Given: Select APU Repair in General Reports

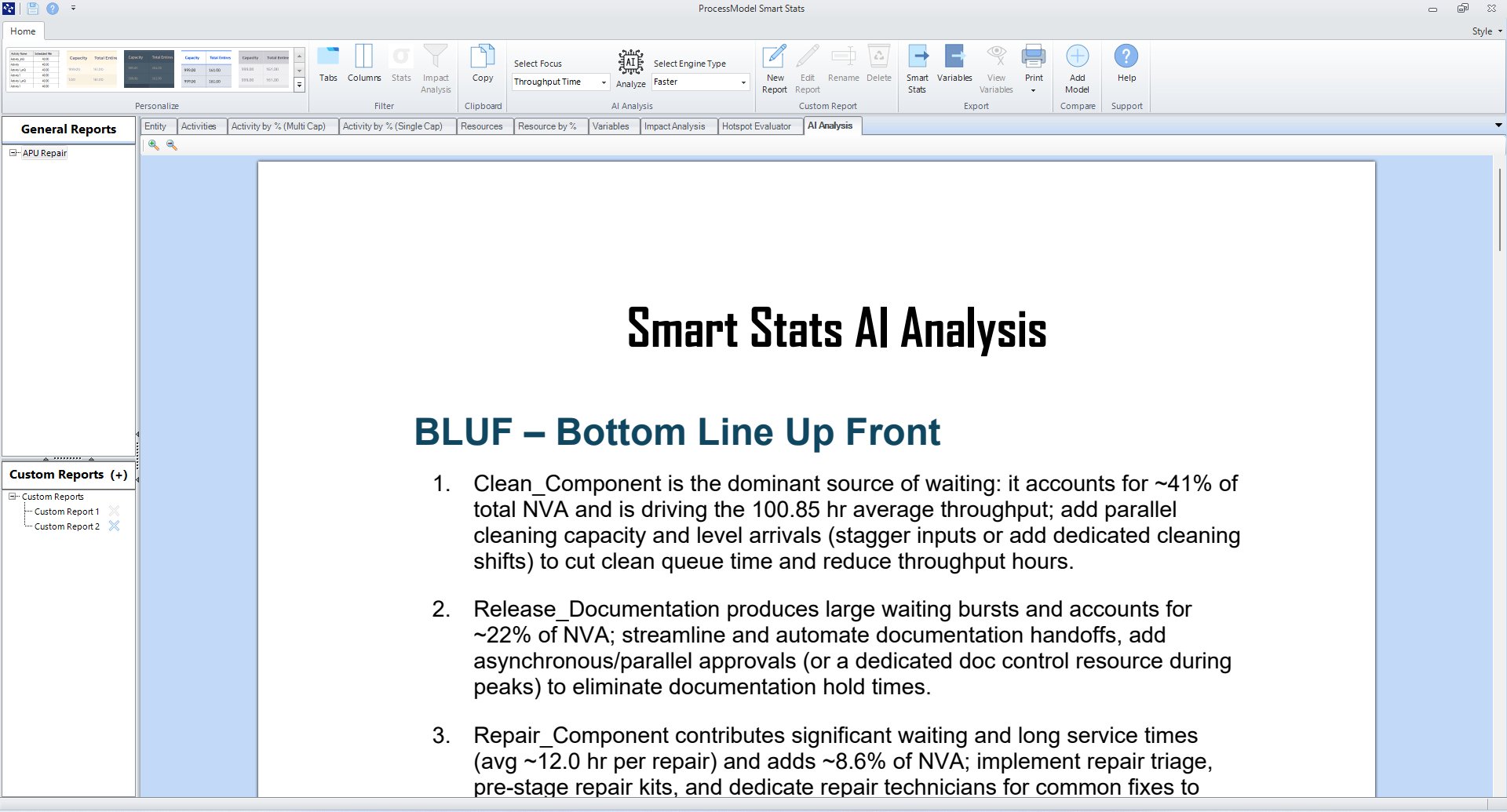Looking at the screenshot, I should (45, 153).
